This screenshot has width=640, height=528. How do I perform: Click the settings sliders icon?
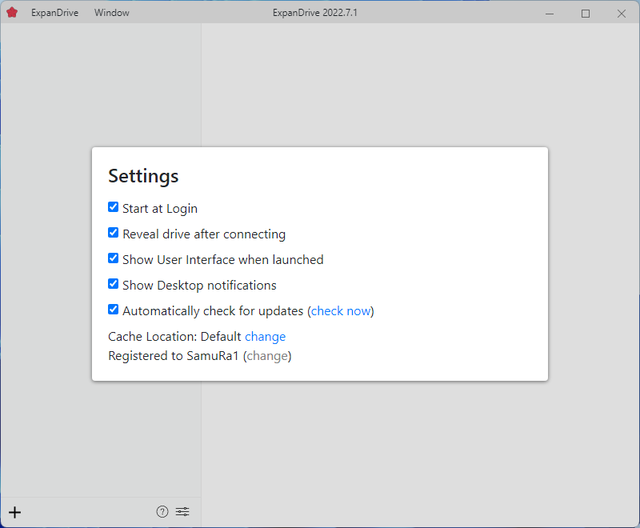(x=182, y=512)
